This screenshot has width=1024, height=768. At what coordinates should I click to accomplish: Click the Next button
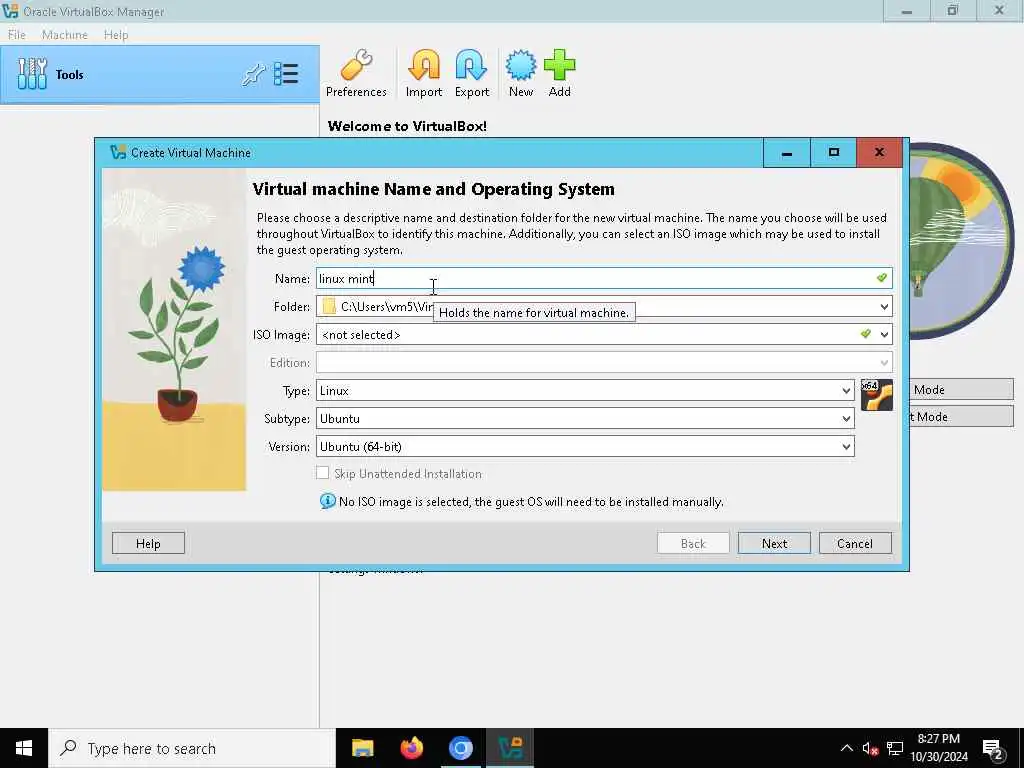(x=774, y=543)
